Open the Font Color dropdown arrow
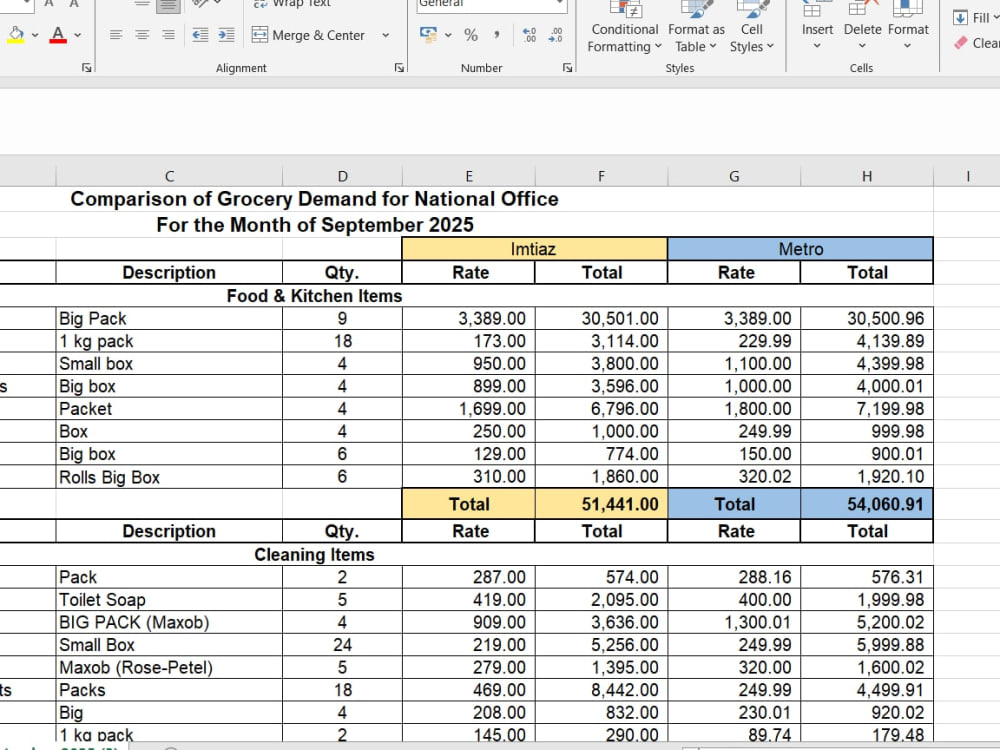The width and height of the screenshot is (1000, 750). click(x=78, y=35)
